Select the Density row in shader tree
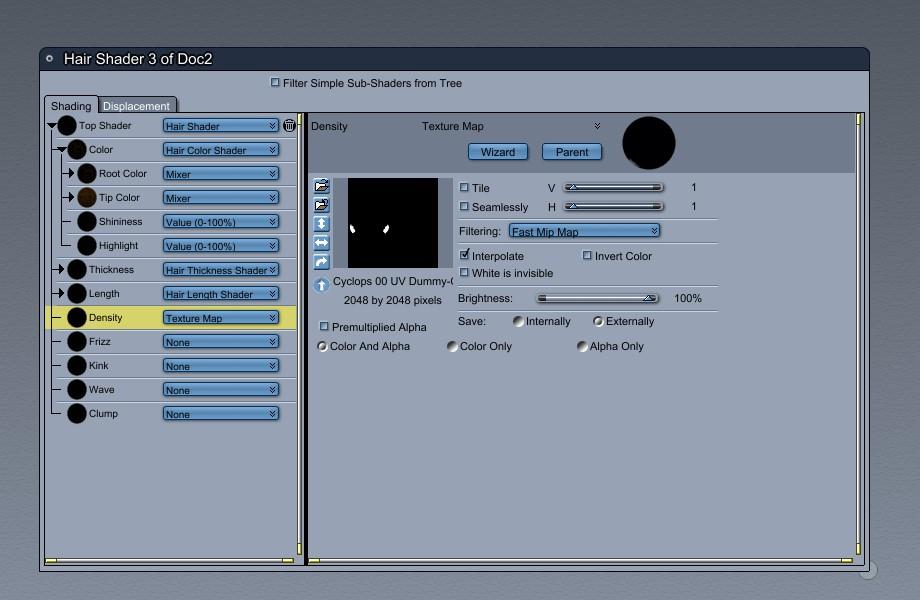Image resolution: width=920 pixels, height=600 pixels. [x=171, y=317]
